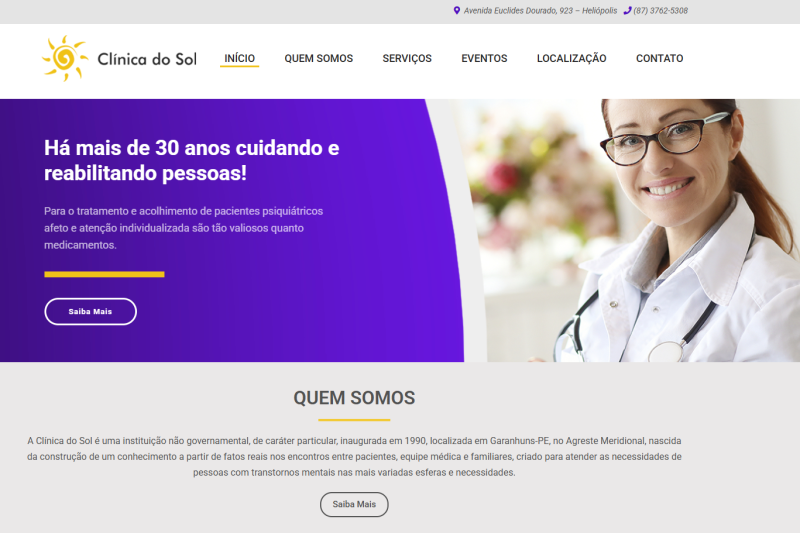Click the Clínica do Sol sun logo
This screenshot has width=800, height=533.
coord(65,58)
